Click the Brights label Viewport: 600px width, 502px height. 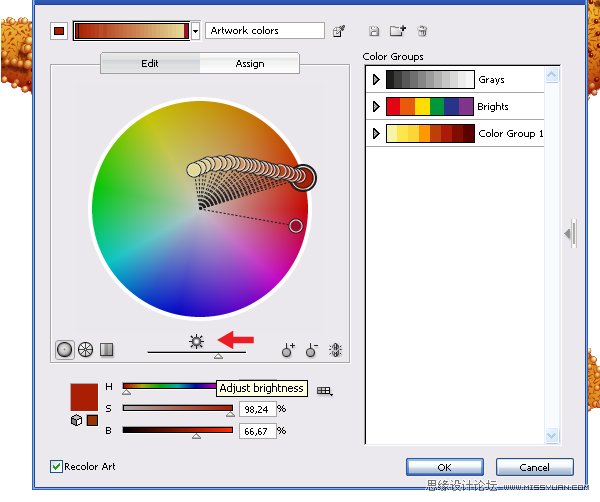493,106
